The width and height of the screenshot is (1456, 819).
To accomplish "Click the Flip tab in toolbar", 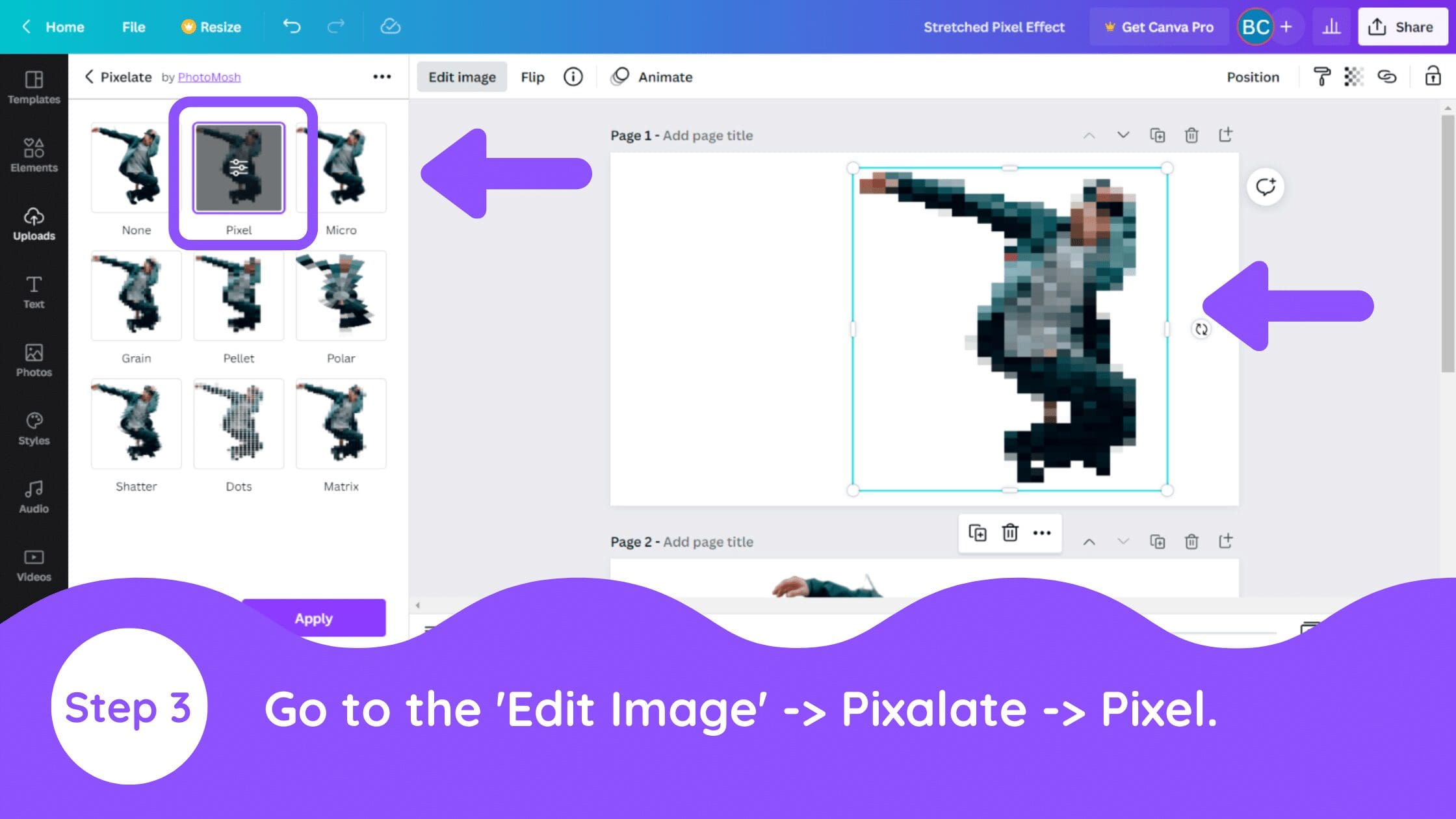I will (532, 77).
